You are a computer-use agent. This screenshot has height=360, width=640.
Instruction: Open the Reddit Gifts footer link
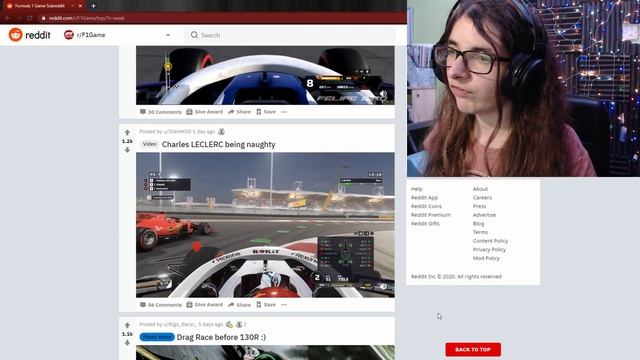pos(425,224)
